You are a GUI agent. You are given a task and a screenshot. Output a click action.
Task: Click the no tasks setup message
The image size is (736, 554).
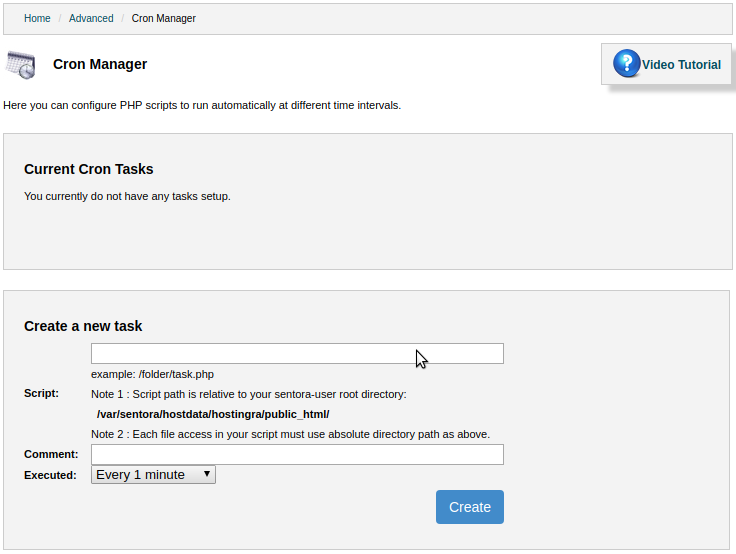127,196
